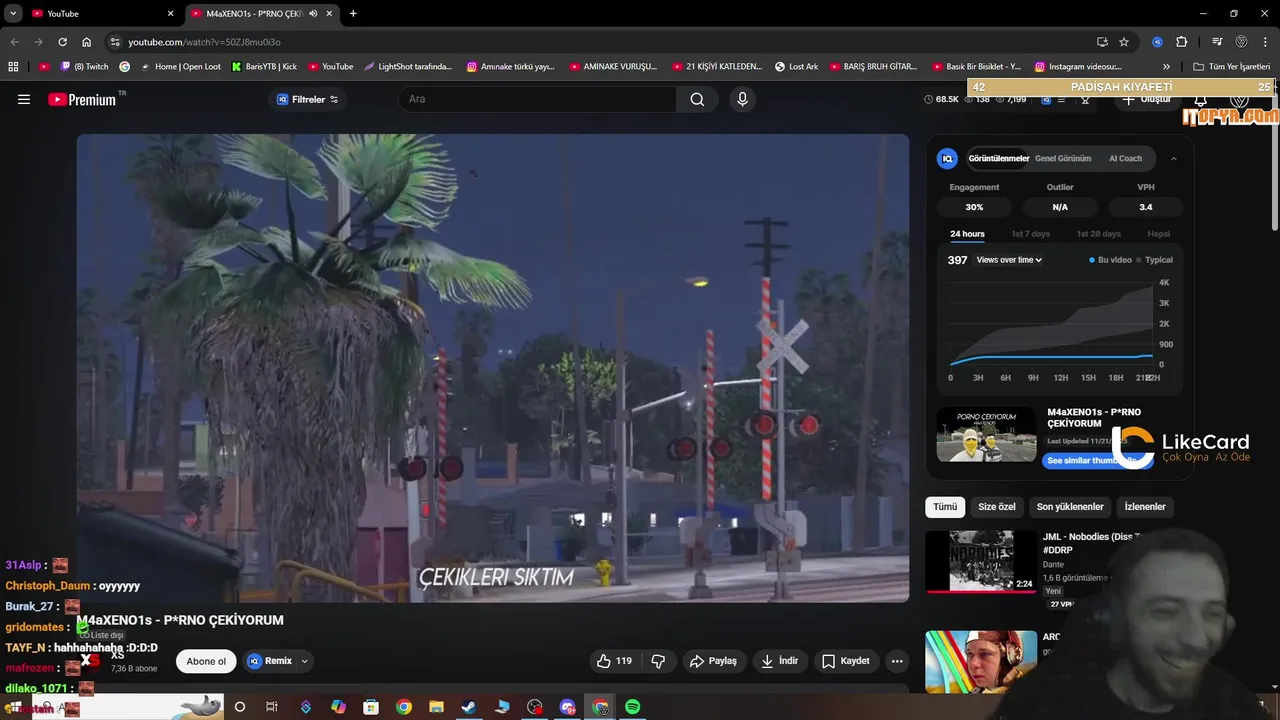Viewport: 1280px width, 720px height.
Task: Reload the page
Action: pos(62,42)
